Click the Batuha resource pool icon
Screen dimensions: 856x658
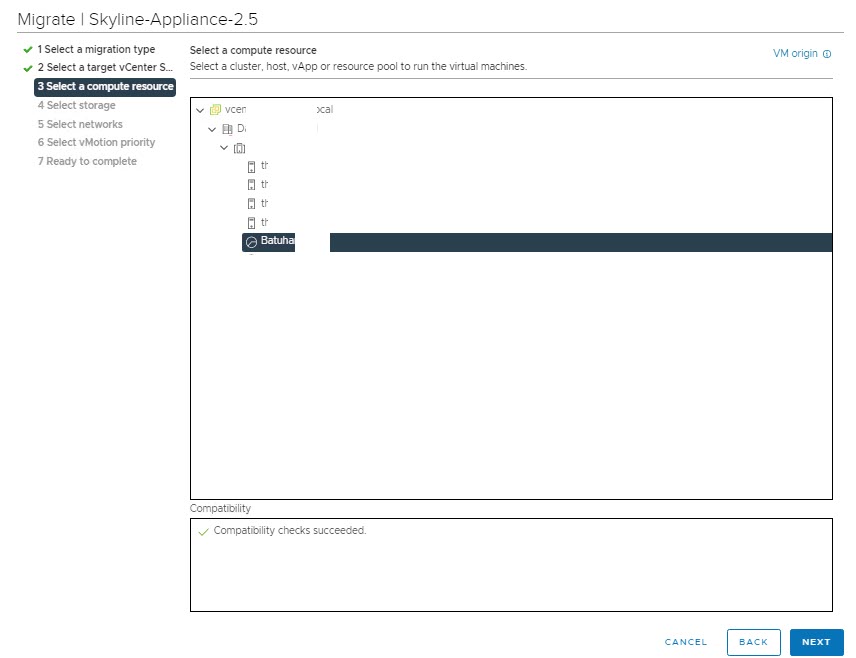251,242
